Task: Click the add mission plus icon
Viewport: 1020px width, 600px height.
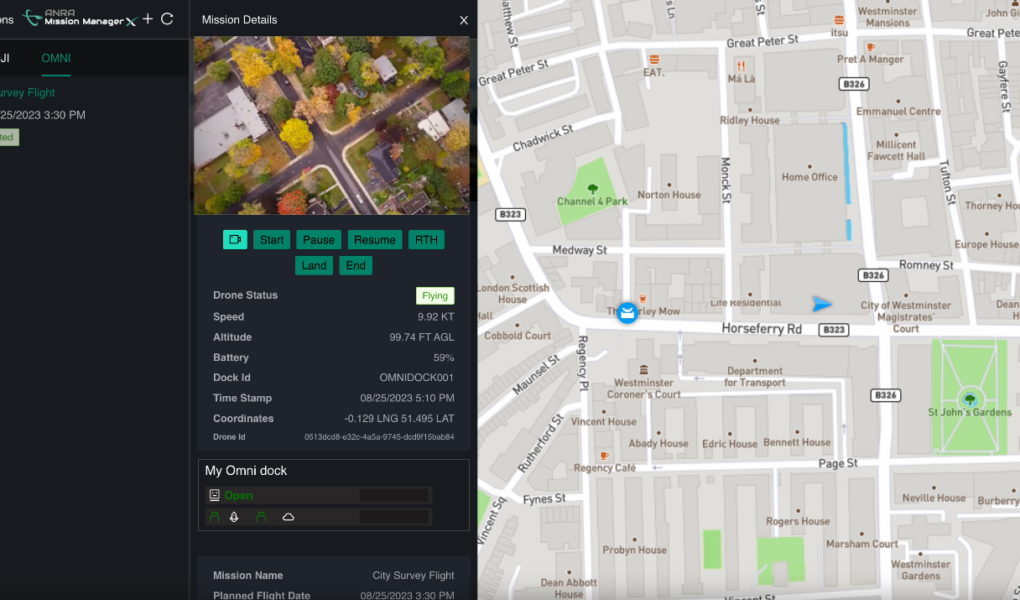Action: [148, 19]
